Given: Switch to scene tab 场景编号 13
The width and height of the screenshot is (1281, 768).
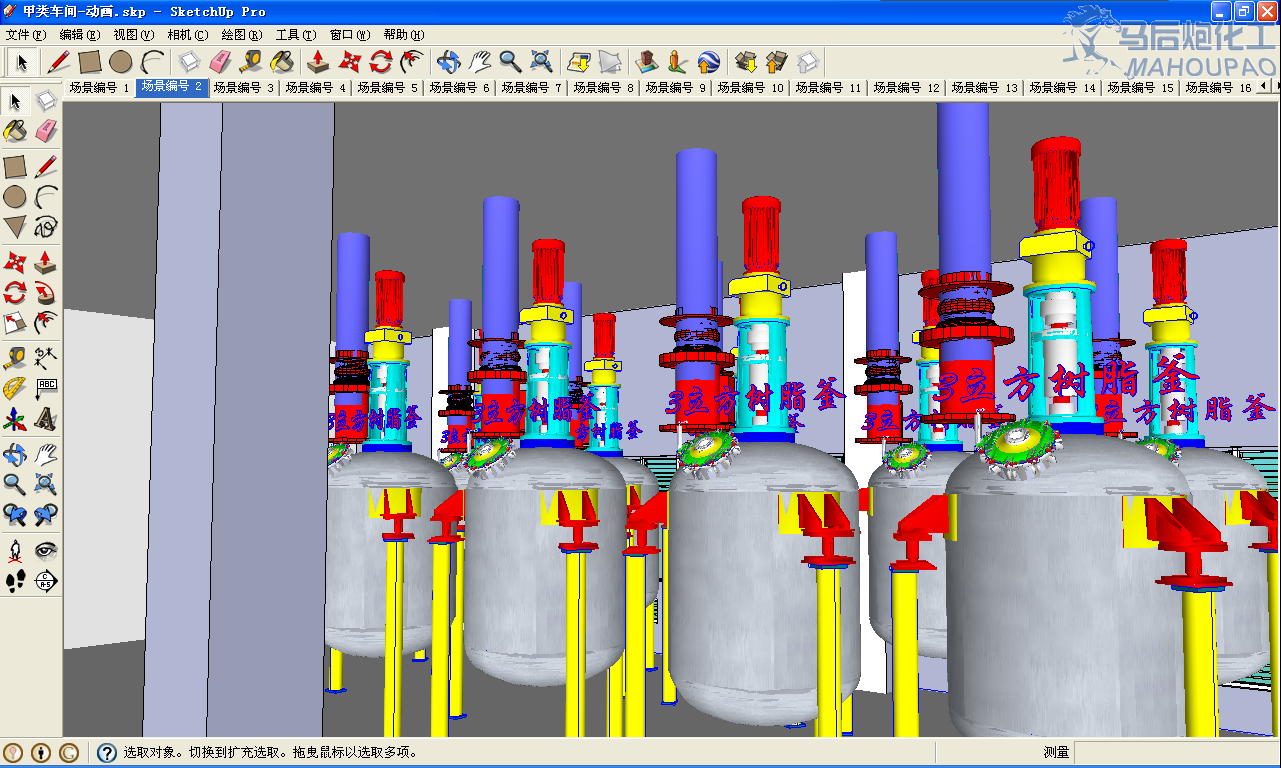Looking at the screenshot, I should [984, 88].
